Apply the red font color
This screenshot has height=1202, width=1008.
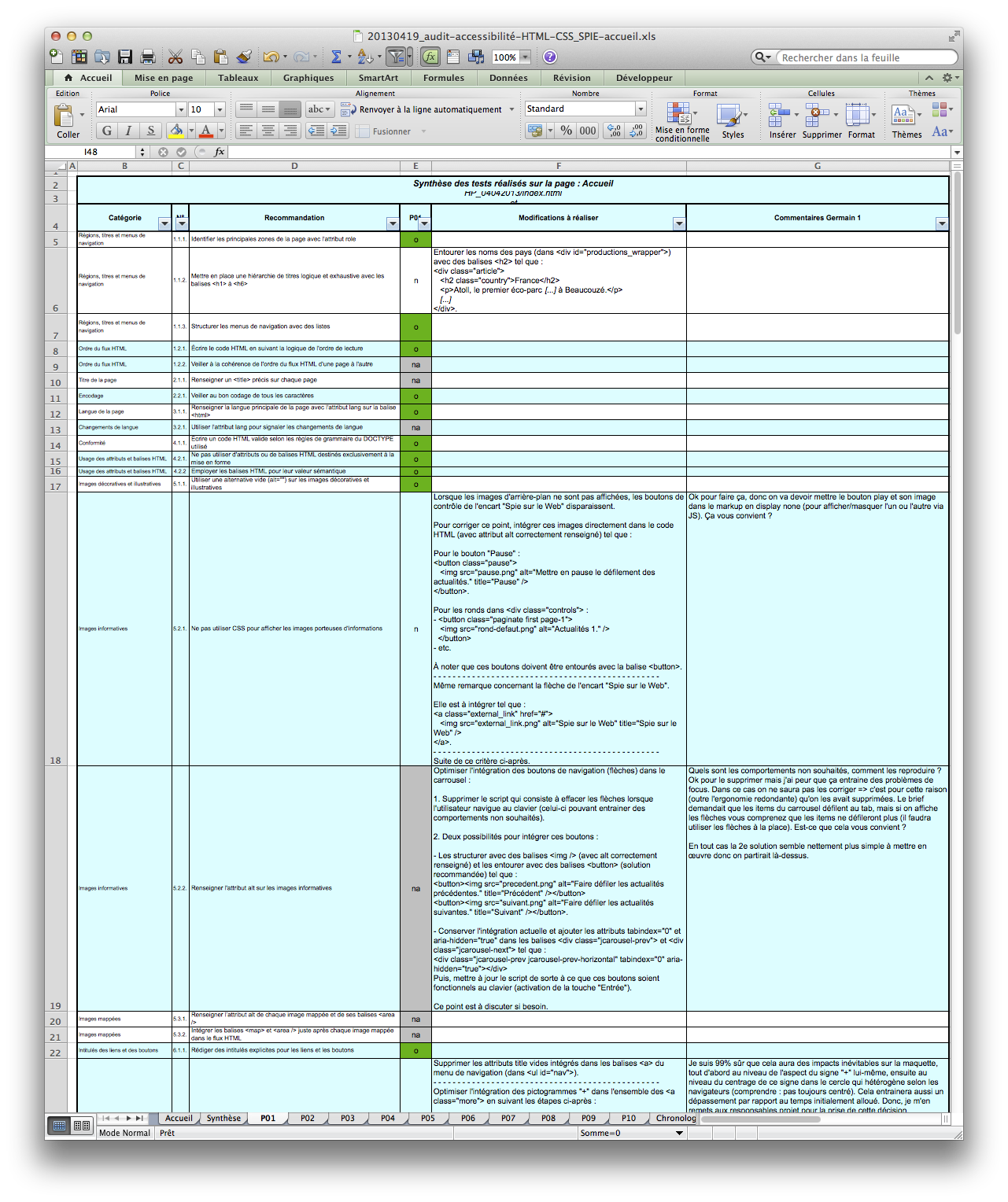[206, 131]
